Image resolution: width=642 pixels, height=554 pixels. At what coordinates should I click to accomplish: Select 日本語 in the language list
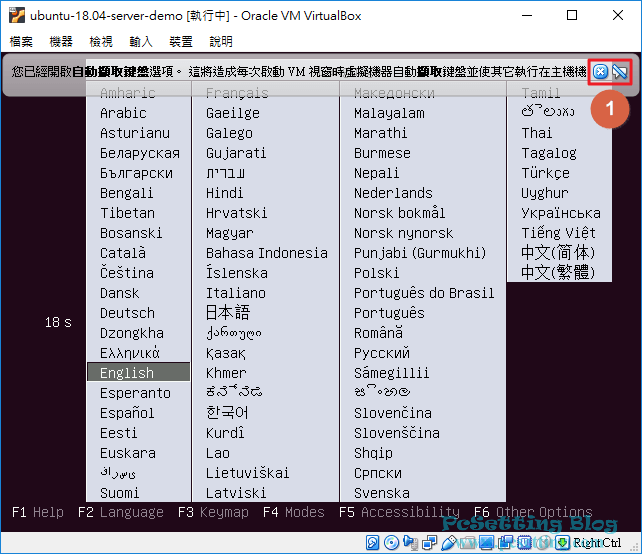tap(228, 312)
